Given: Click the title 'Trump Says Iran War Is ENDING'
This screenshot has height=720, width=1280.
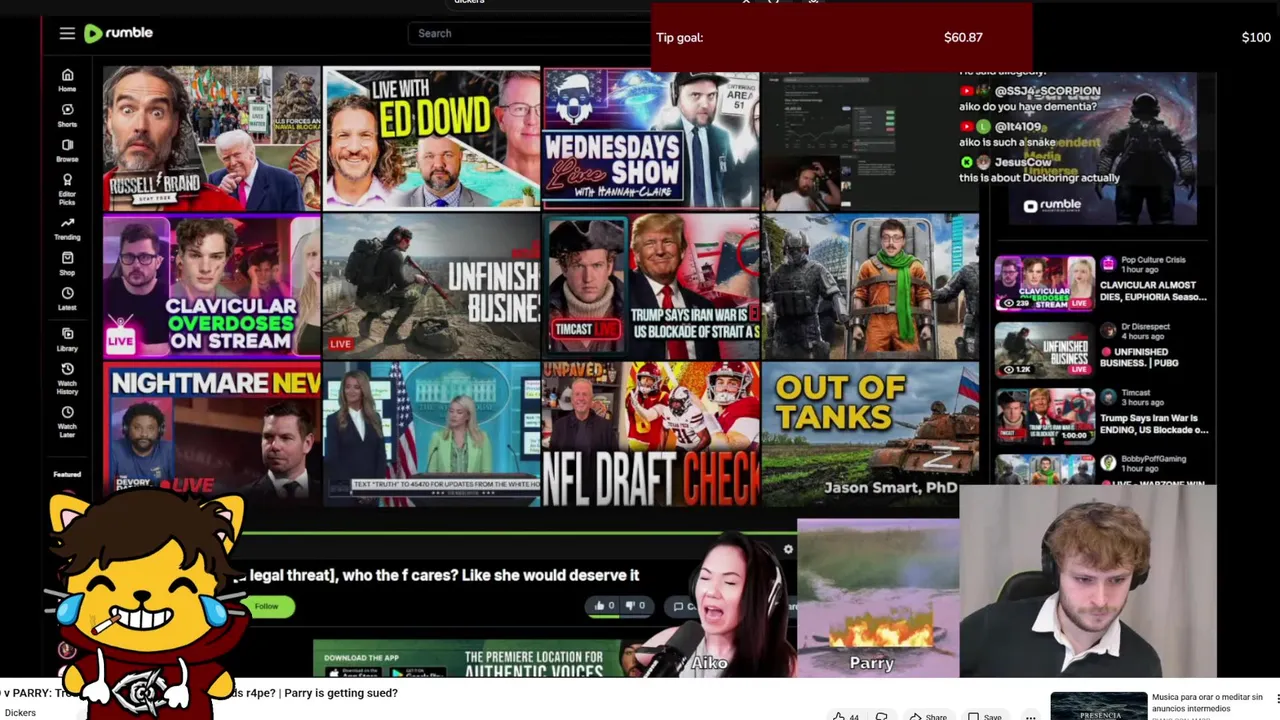Looking at the screenshot, I should click(1154, 424).
